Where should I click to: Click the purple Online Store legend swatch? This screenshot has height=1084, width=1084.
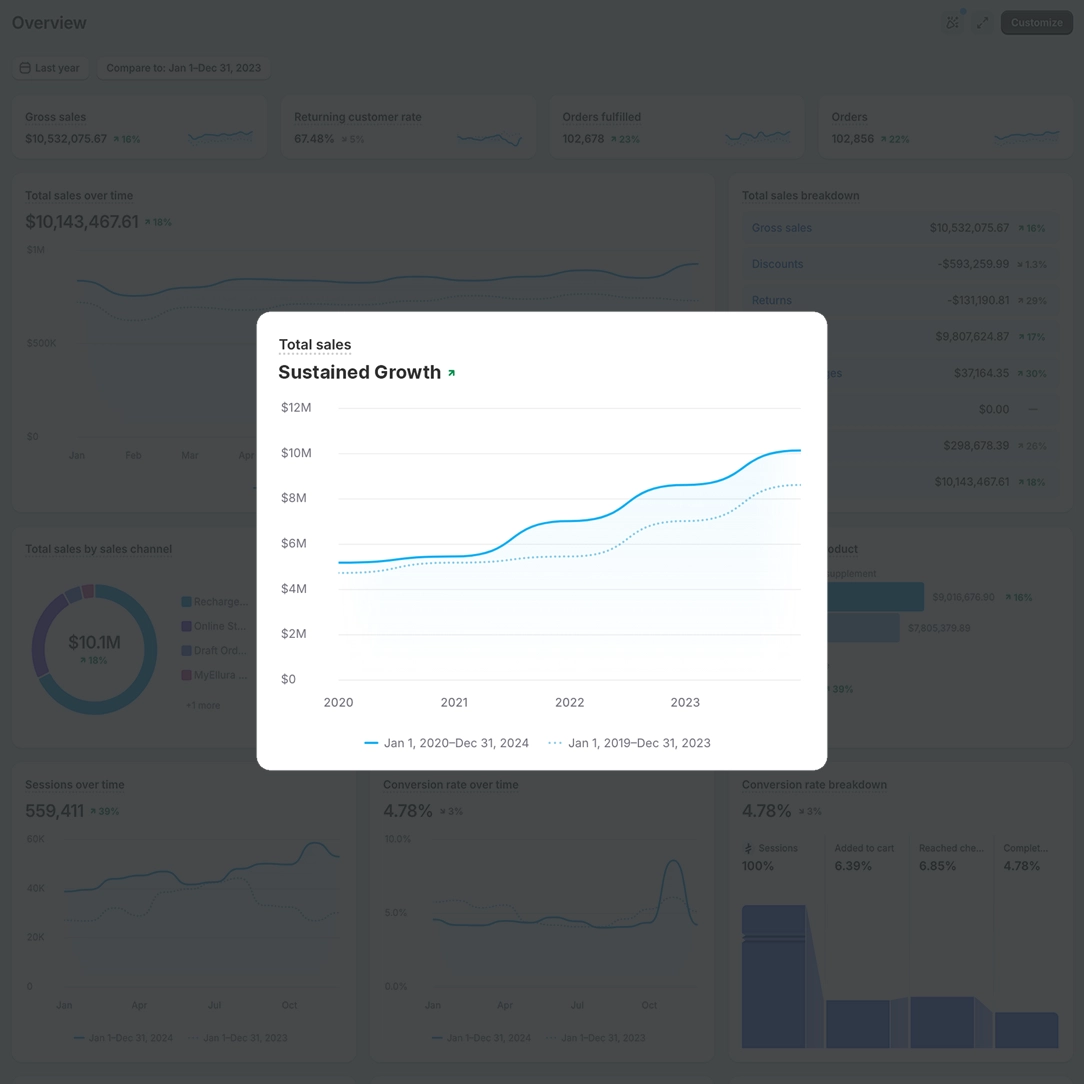pos(186,626)
